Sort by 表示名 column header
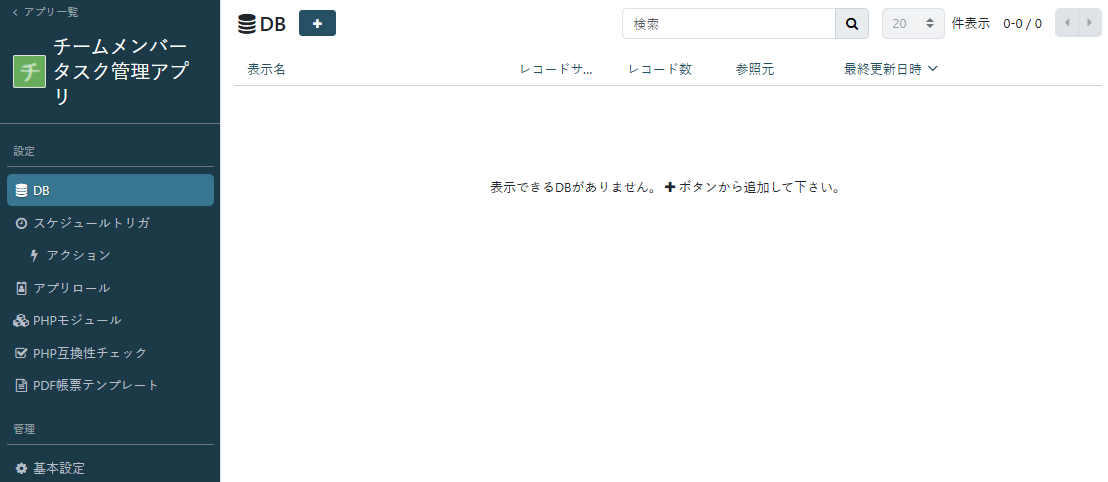 (x=267, y=69)
